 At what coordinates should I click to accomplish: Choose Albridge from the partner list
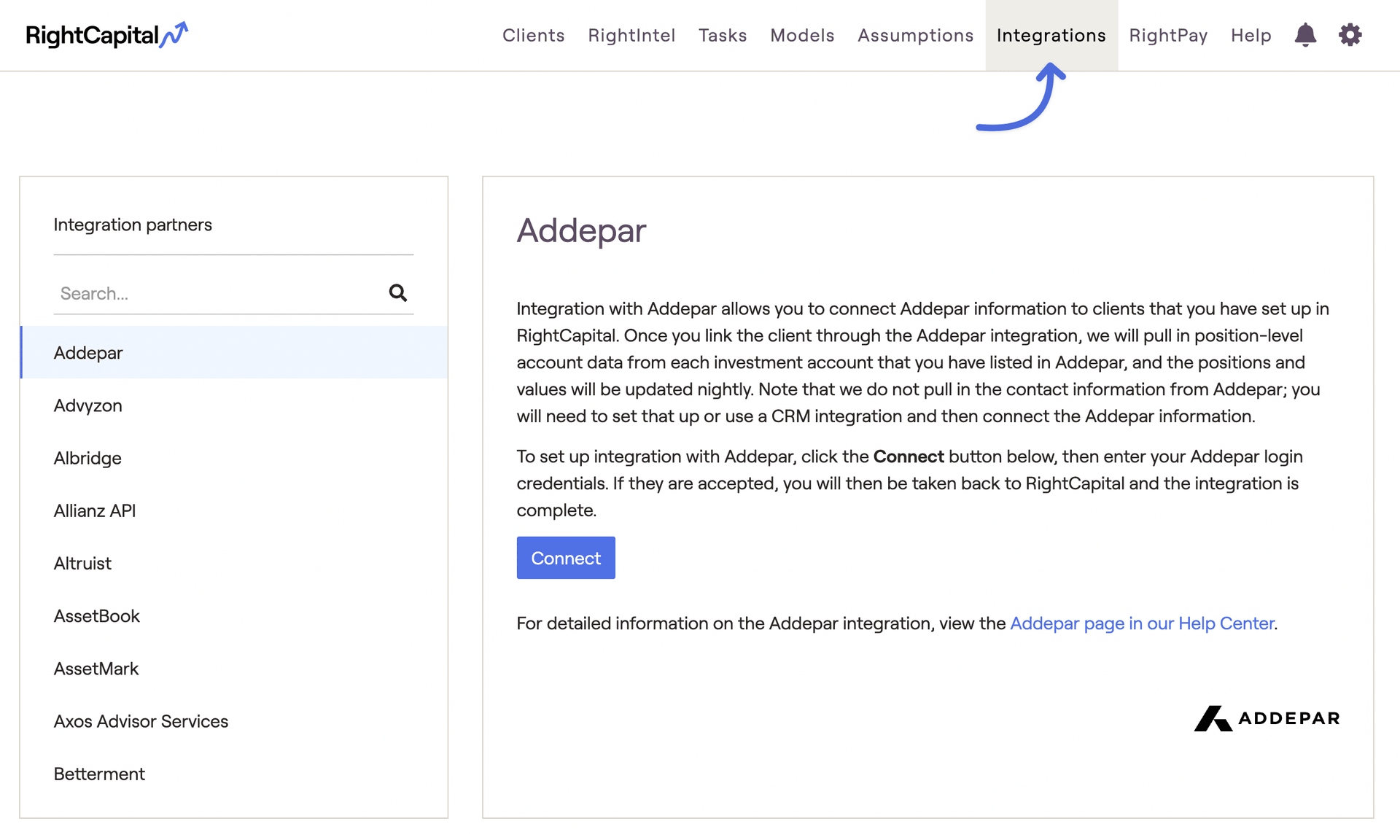pos(234,458)
